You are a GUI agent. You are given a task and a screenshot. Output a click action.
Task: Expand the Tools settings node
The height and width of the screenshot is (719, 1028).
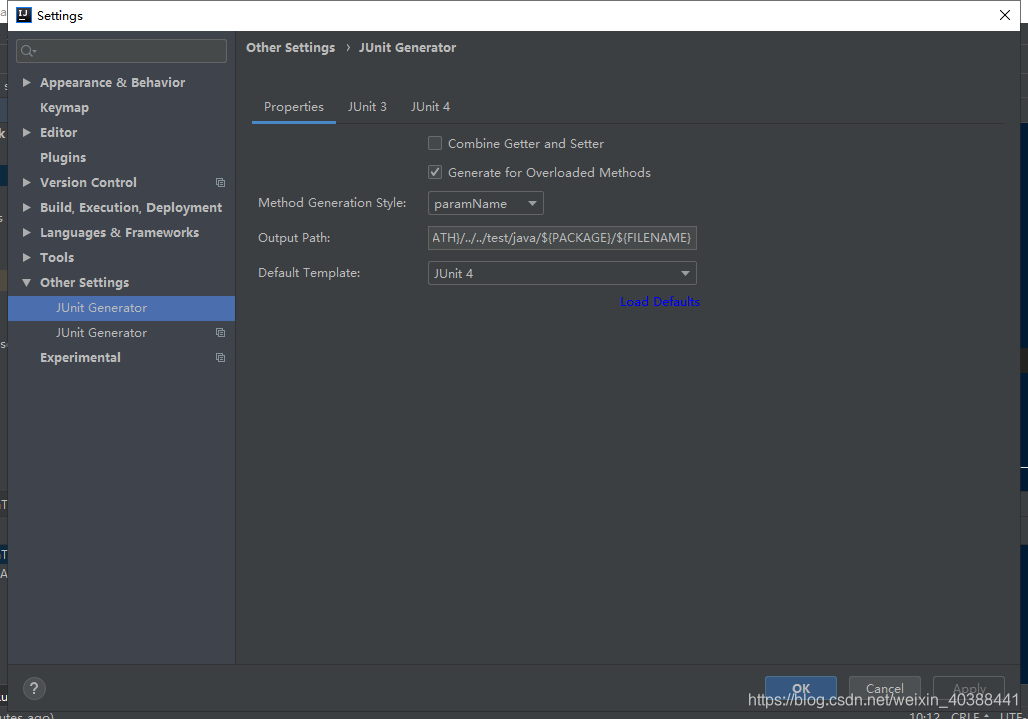click(27, 257)
